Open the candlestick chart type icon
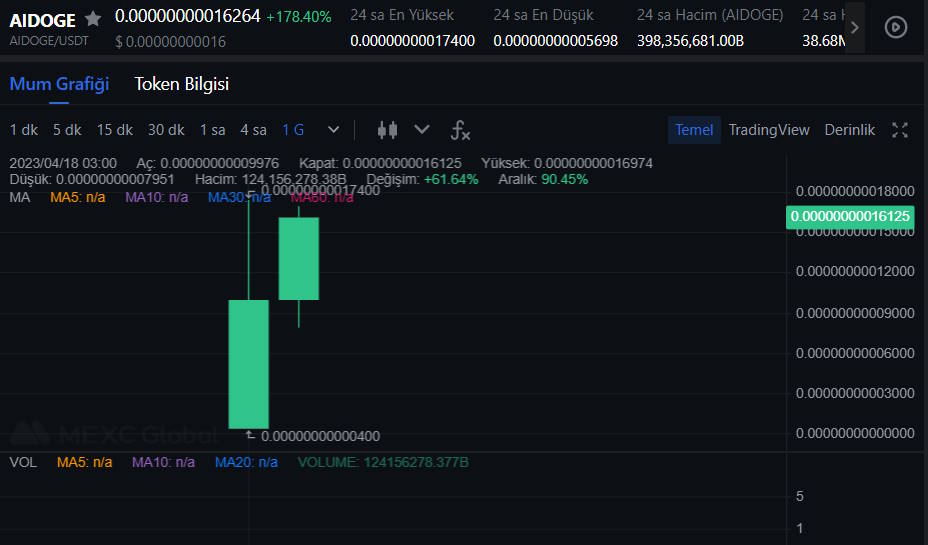 pos(388,130)
